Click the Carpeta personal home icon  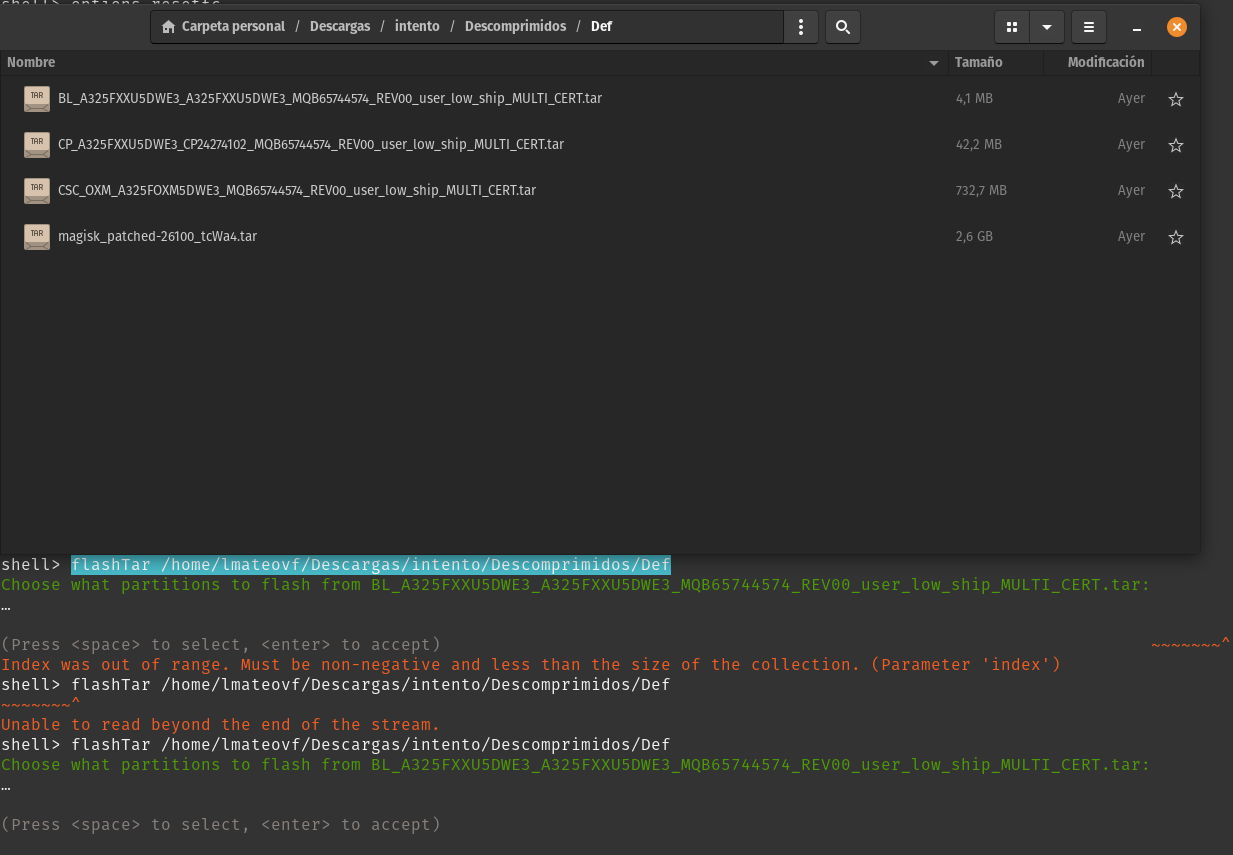coord(167,27)
